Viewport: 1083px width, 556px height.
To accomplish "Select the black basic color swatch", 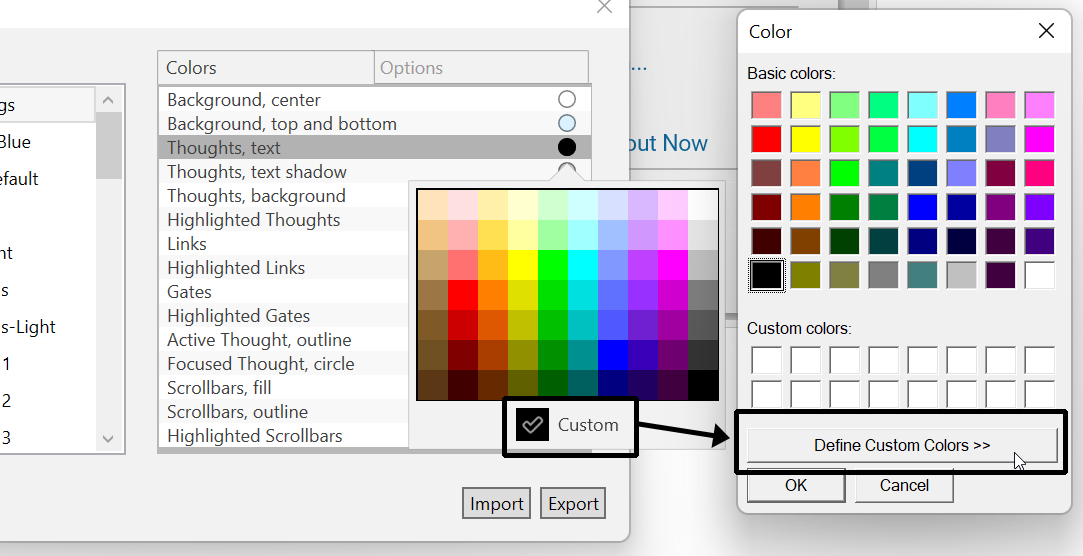I will 767,275.
